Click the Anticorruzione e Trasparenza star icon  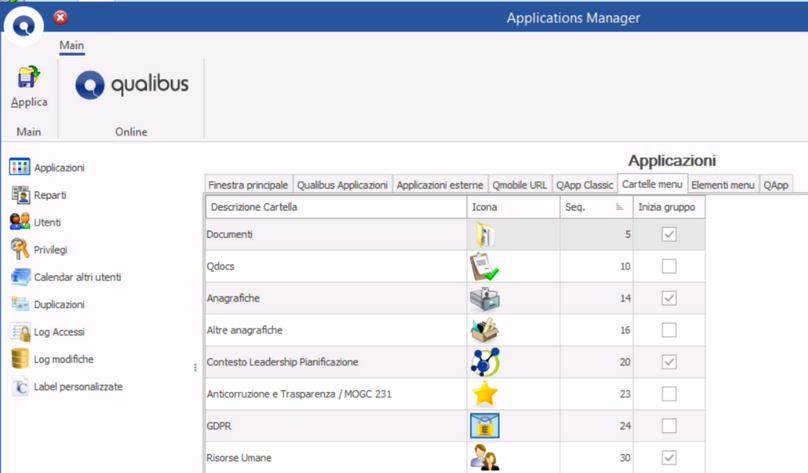(485, 394)
